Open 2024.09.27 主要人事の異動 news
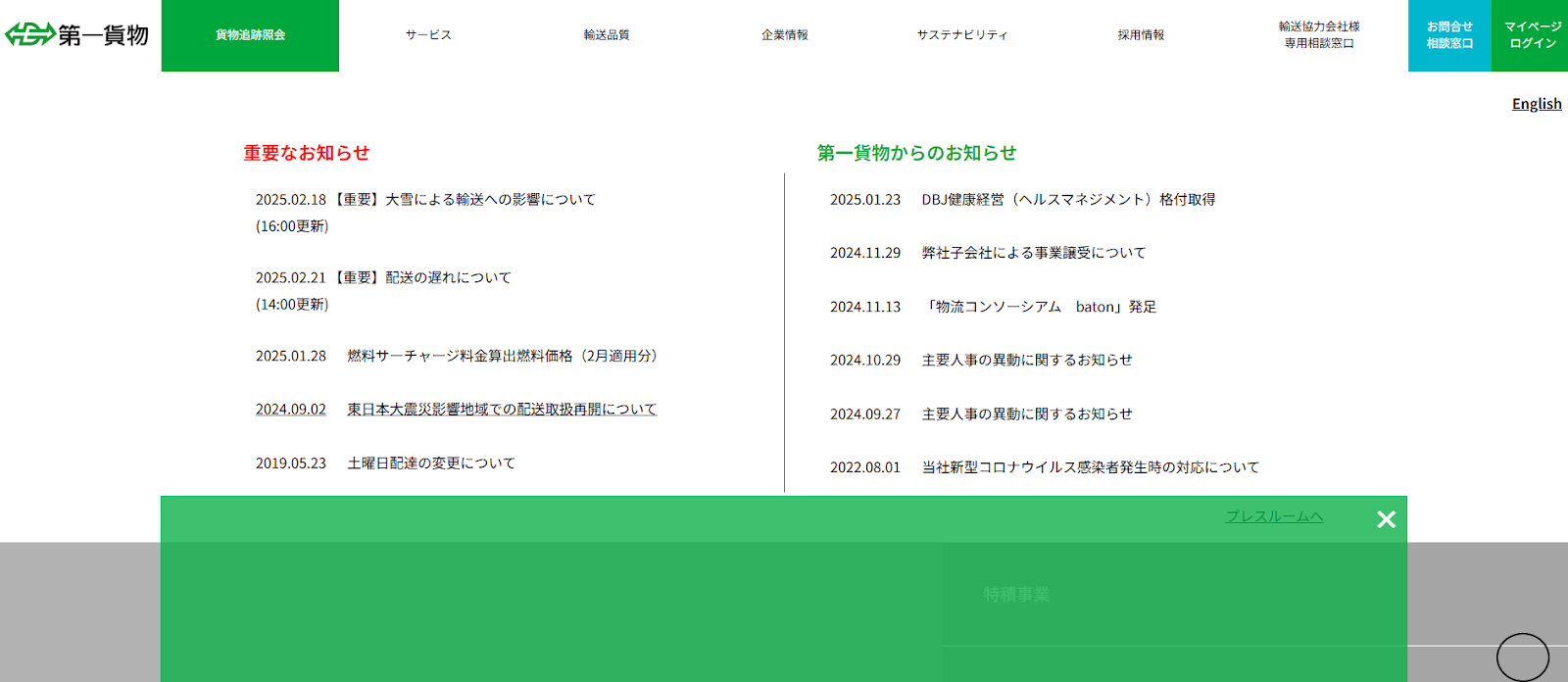Viewport: 1568px width, 682px height. [x=981, y=414]
